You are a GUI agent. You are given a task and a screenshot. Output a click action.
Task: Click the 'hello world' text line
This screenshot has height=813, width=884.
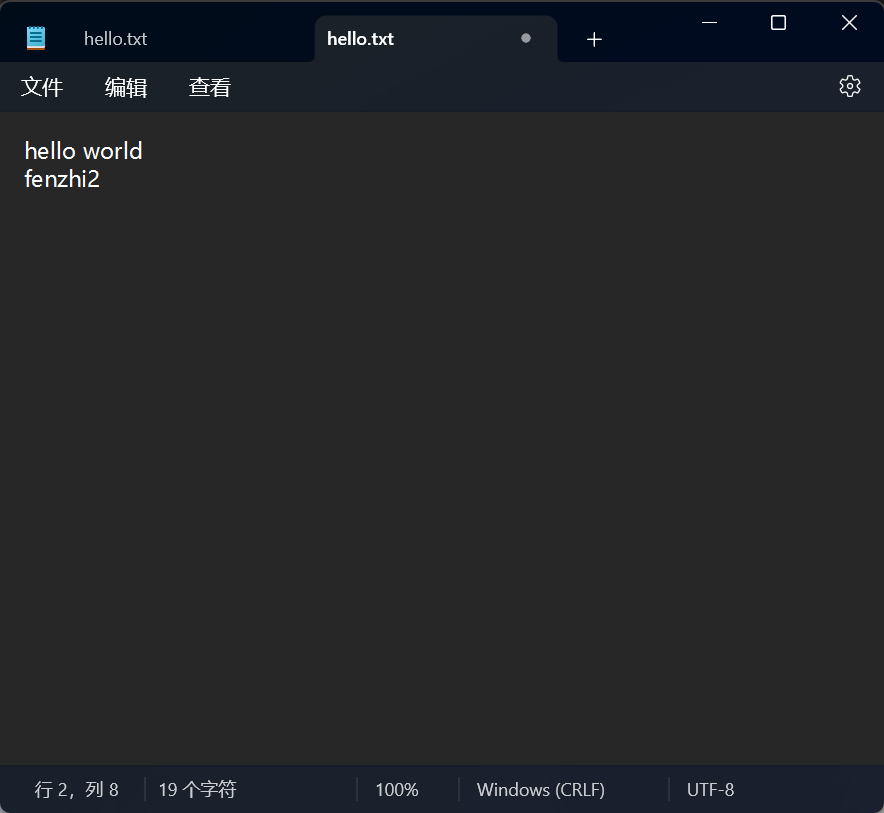click(x=83, y=151)
